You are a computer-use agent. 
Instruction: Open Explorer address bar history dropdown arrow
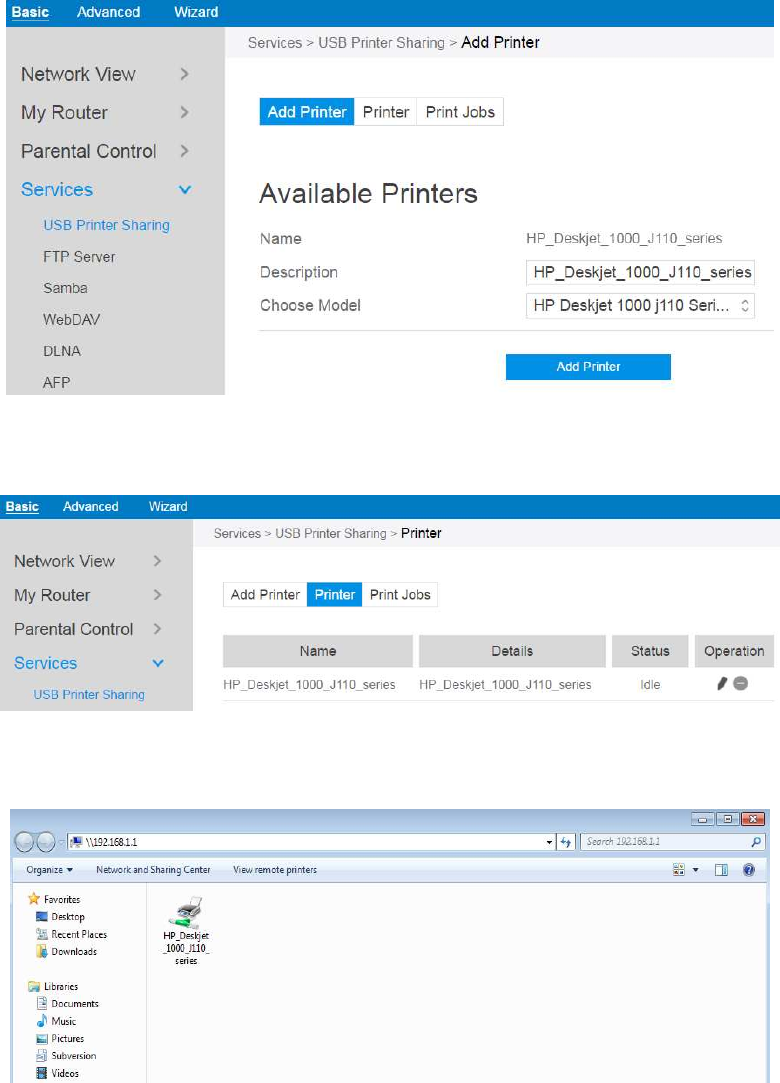point(549,842)
